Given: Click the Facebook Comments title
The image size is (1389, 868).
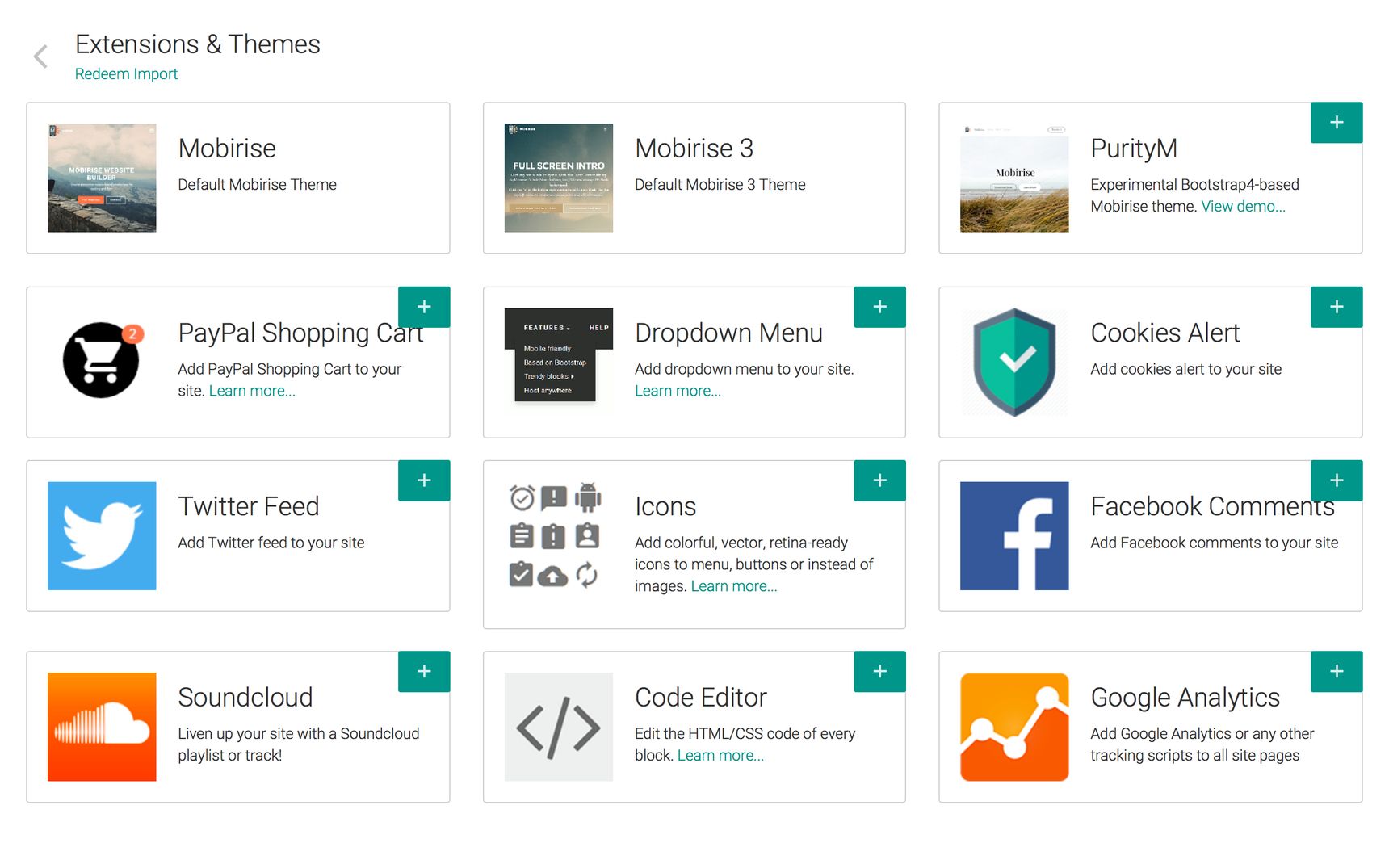Looking at the screenshot, I should pos(1212,506).
